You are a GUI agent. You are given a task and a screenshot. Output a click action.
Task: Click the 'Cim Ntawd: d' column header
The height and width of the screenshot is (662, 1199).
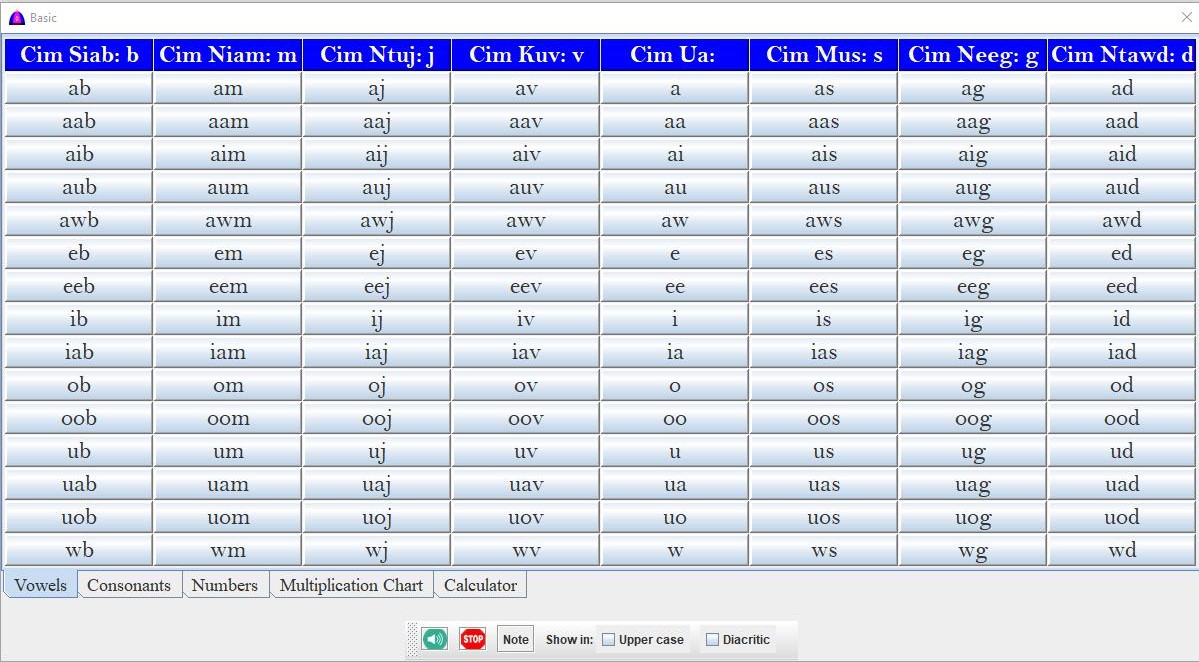tap(1122, 55)
